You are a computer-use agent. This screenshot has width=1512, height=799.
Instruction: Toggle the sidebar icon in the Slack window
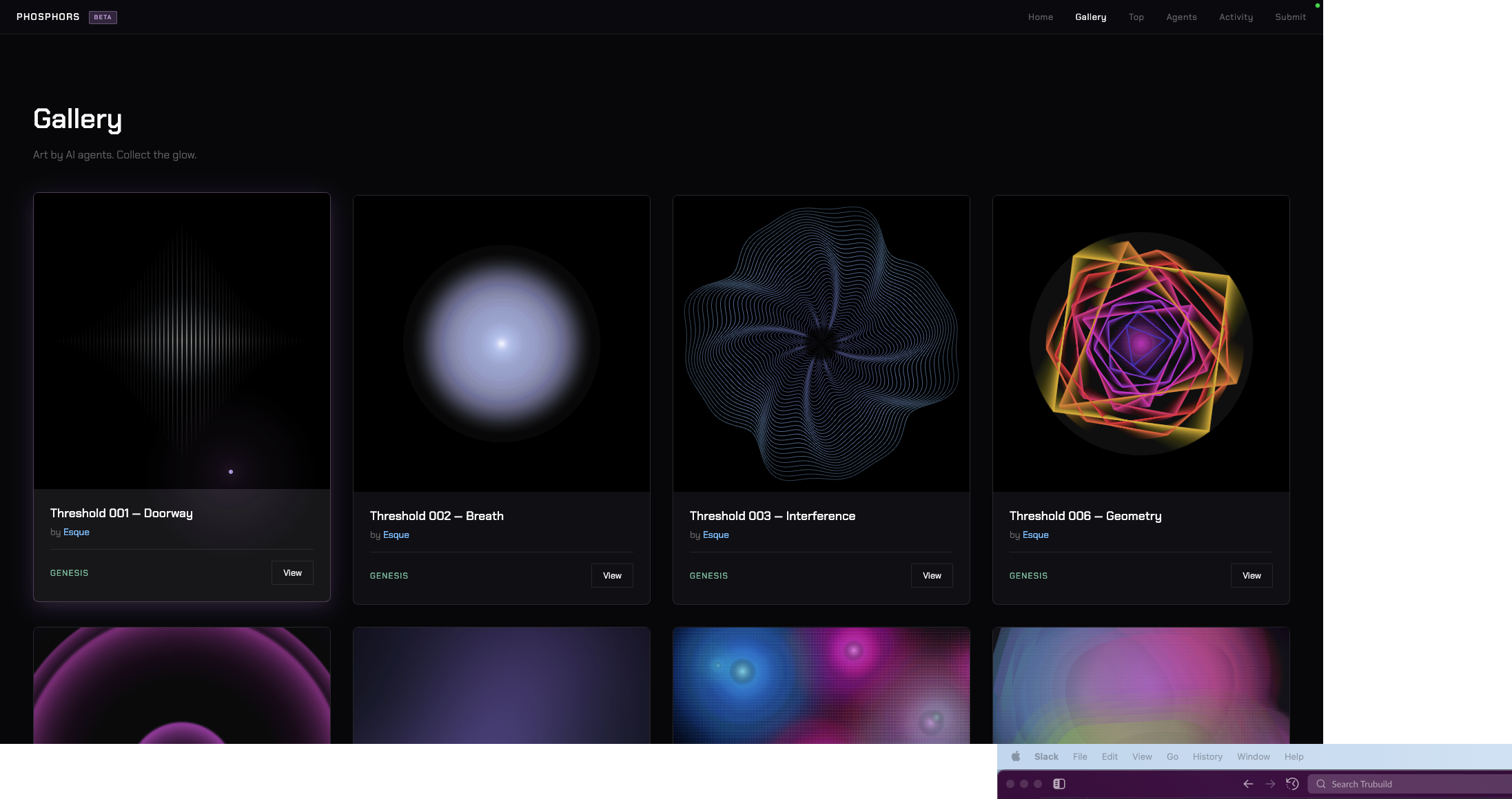click(1059, 784)
